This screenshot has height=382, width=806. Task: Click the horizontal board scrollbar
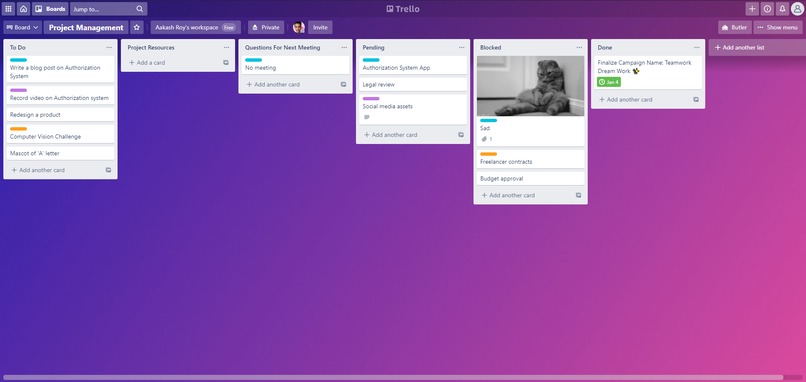coord(393,378)
